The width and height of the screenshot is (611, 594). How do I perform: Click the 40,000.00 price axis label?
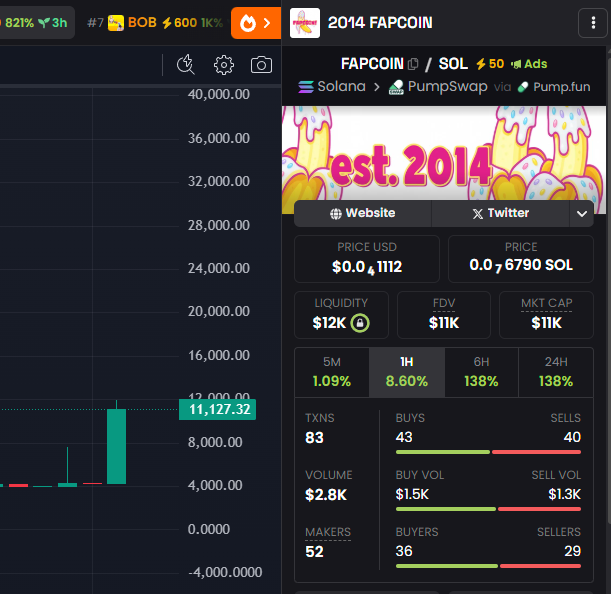pyautogui.click(x=219, y=95)
